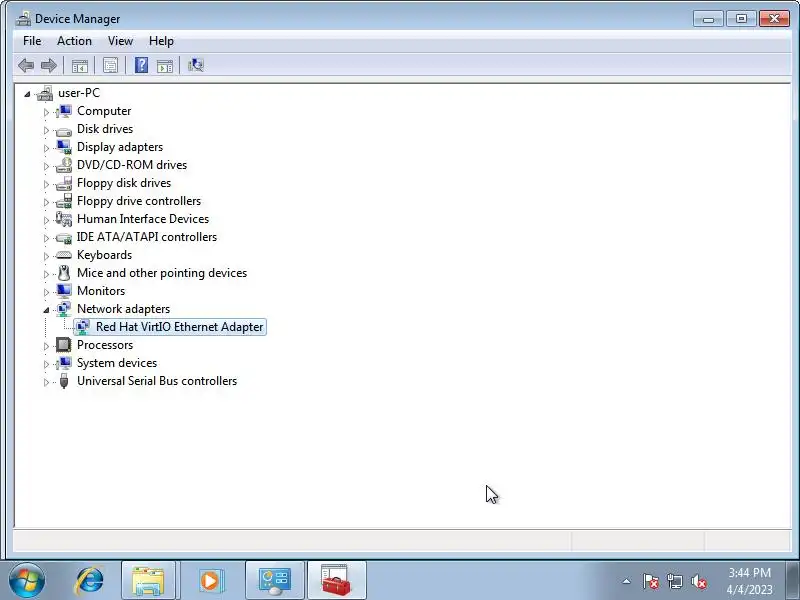Open Properties from the toolbar icon

click(110, 65)
